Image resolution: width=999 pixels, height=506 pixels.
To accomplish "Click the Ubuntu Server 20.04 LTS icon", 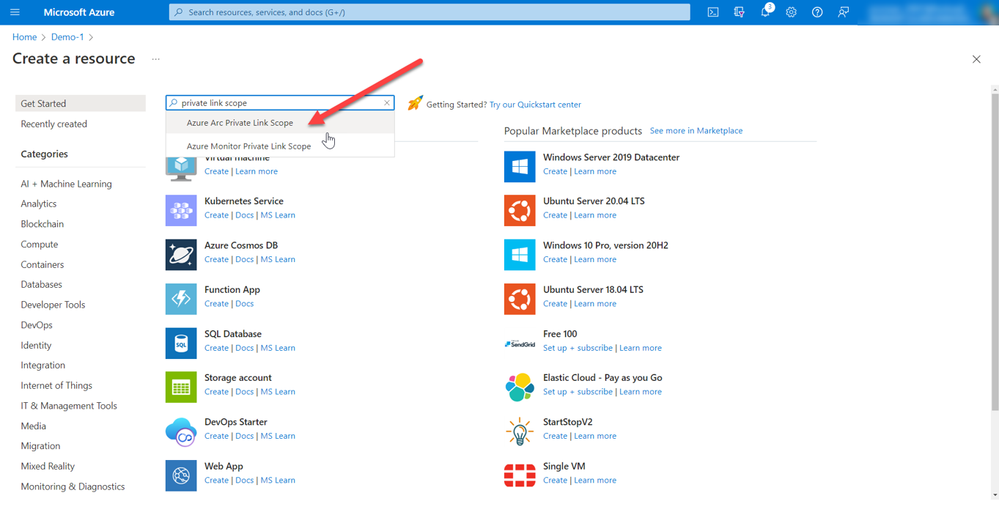I will pyautogui.click(x=520, y=210).
